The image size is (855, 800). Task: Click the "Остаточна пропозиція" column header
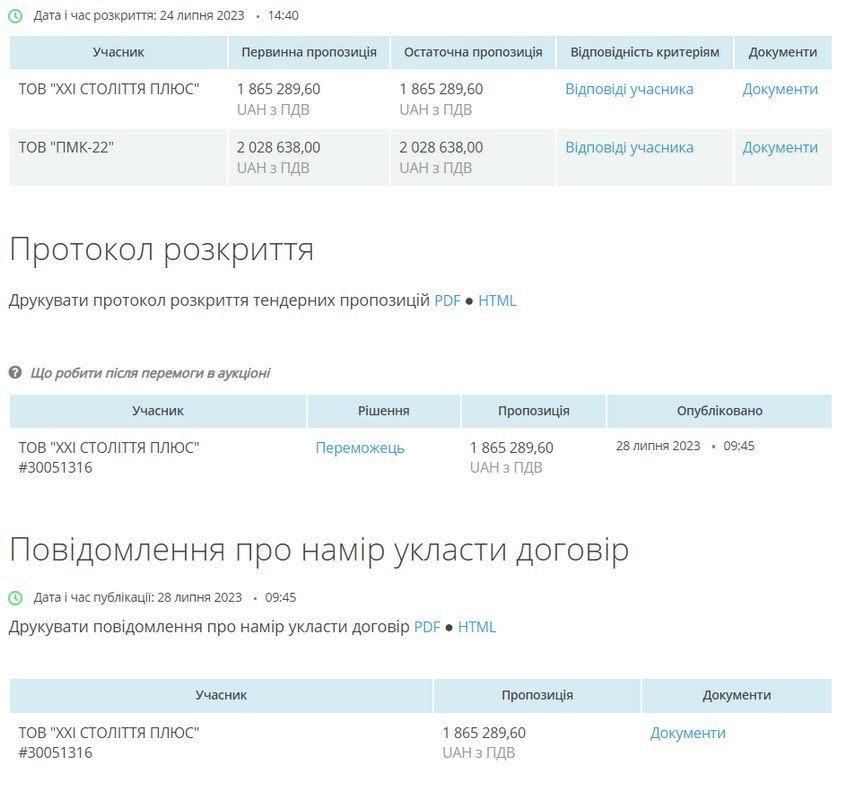point(476,52)
